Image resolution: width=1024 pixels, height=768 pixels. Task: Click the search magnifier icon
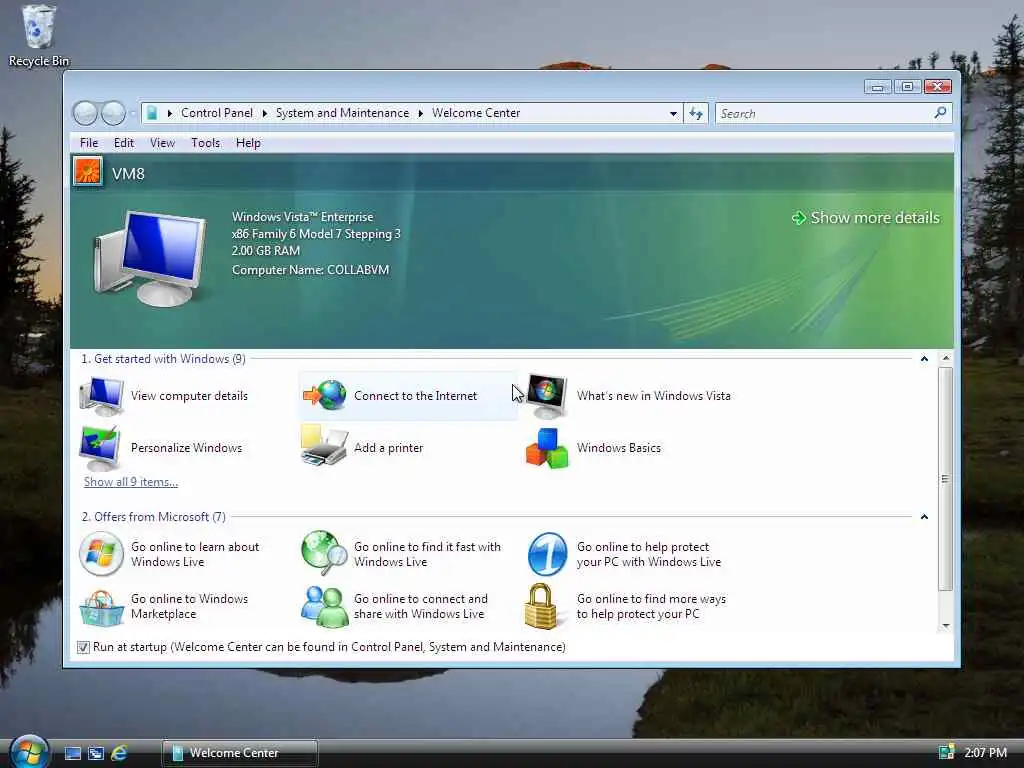pos(940,113)
